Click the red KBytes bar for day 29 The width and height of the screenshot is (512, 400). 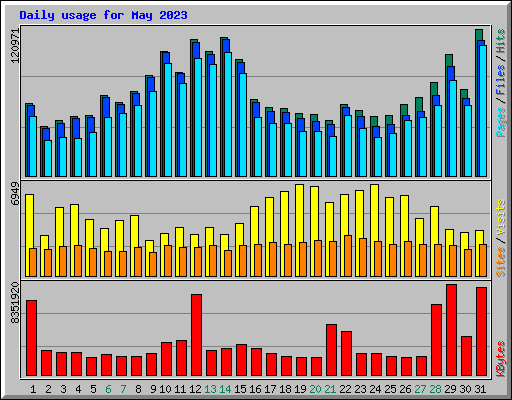click(x=451, y=330)
